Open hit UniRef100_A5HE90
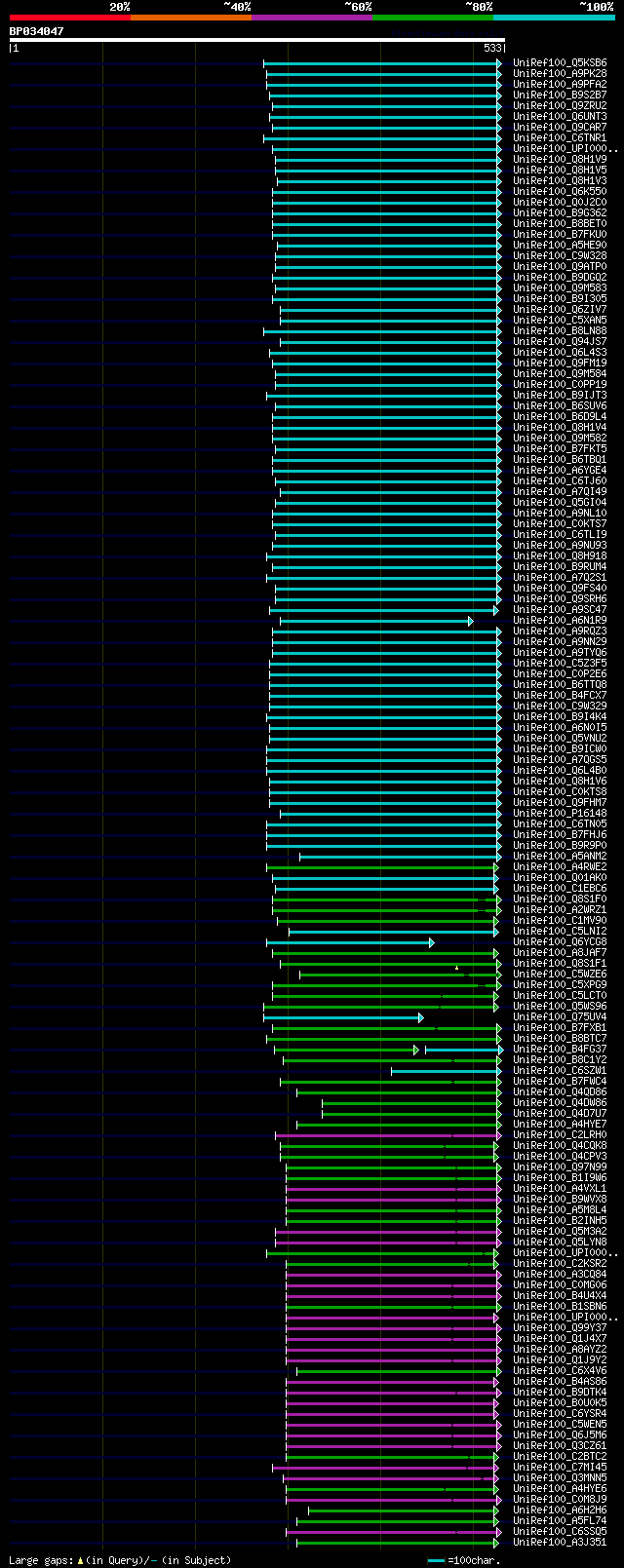624x1568 pixels. point(560,246)
